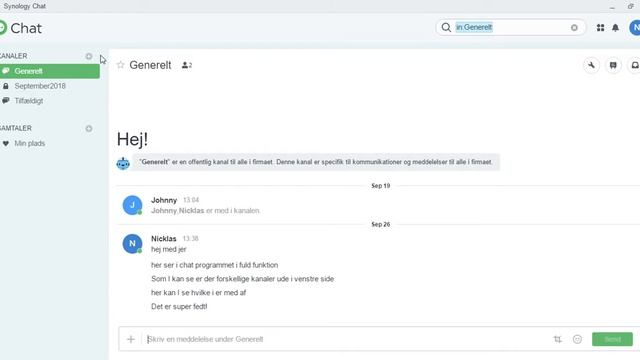Restore down the Synology Chat window
Image resolution: width=640 pixels, height=360 pixels.
pos(631,7)
